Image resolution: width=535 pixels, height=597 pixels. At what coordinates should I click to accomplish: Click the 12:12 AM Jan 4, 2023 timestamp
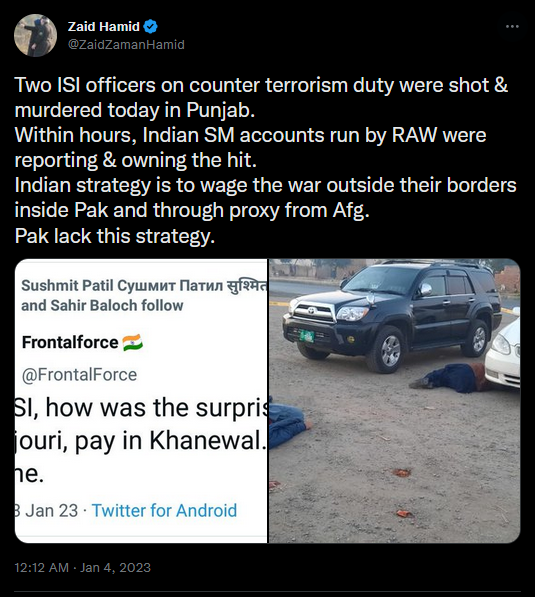point(83,568)
